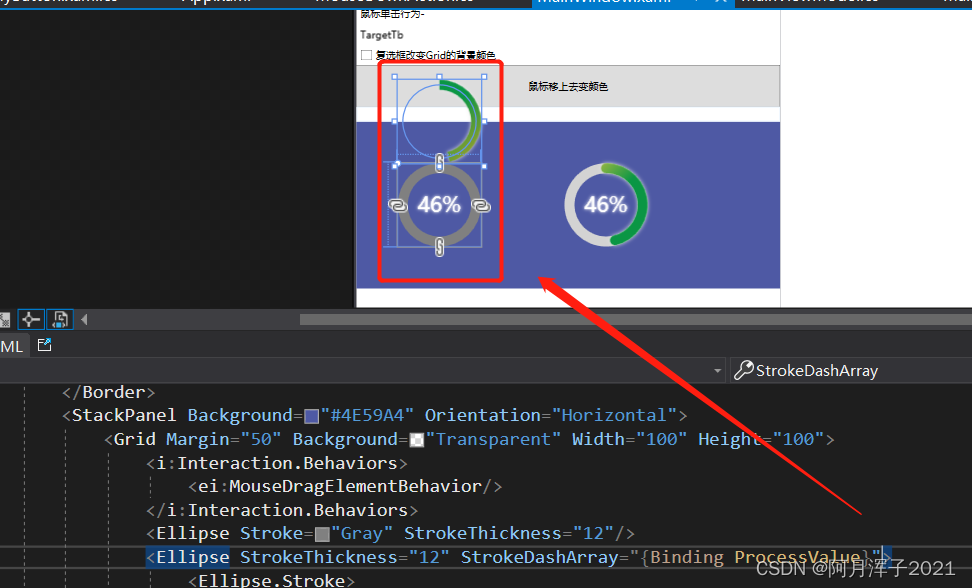Click the 鼠标移上去变颜色 button in the preview
This screenshot has width=972, height=588.
[567, 86]
